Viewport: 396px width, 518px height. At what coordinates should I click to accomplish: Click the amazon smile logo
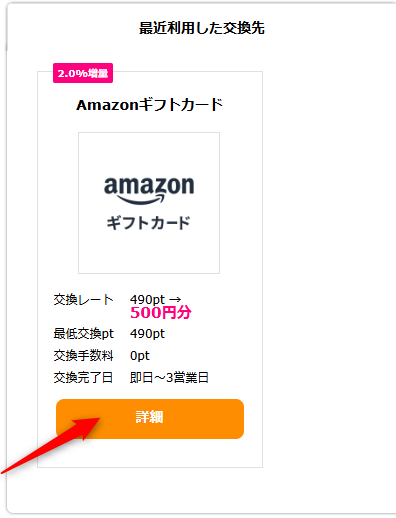tap(149, 190)
